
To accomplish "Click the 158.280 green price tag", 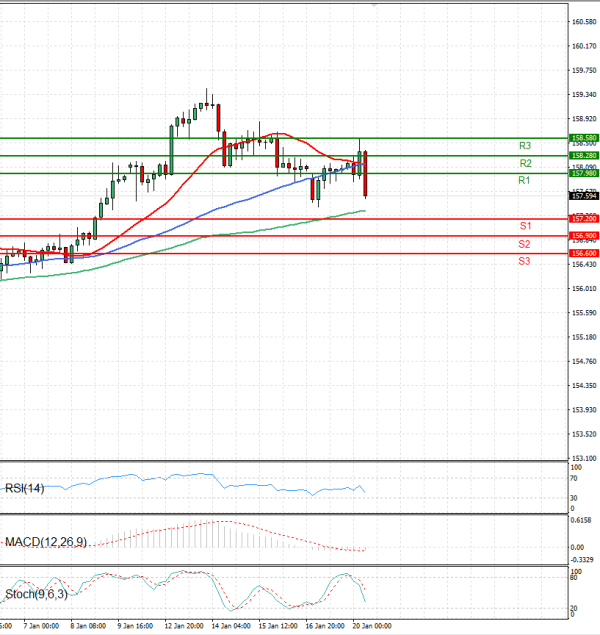I will click(583, 156).
